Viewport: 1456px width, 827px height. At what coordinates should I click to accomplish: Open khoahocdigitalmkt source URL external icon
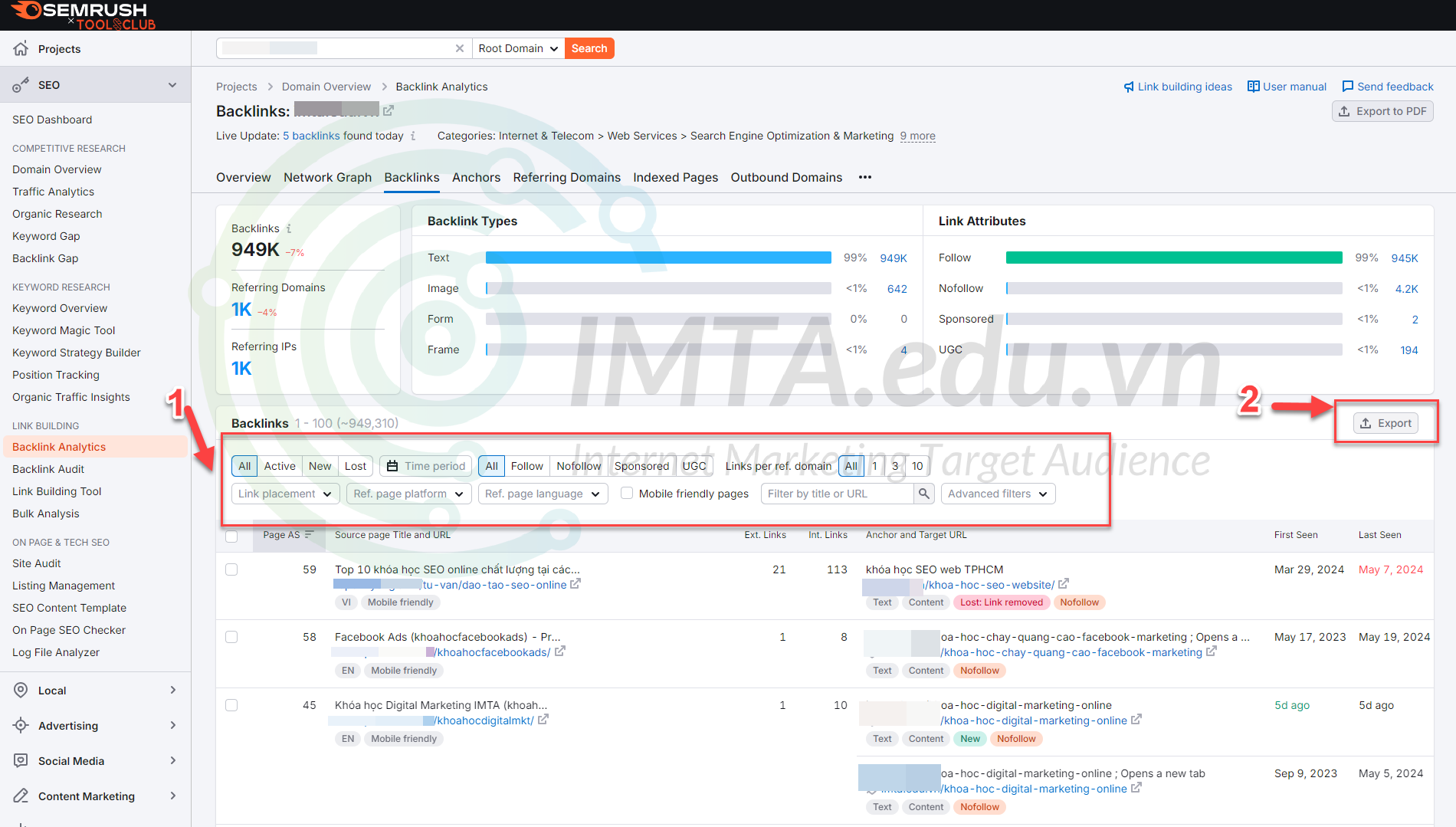coord(543,720)
